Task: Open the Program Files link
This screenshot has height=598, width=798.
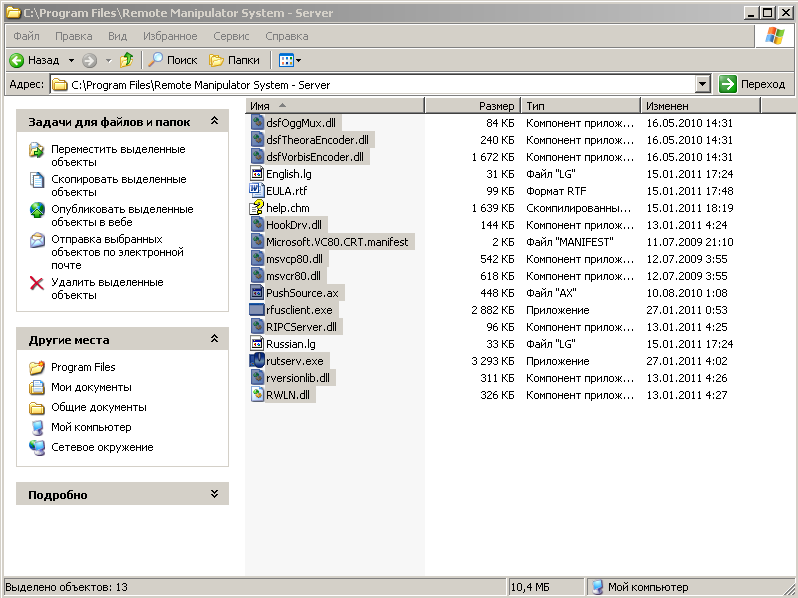Action: (x=83, y=367)
